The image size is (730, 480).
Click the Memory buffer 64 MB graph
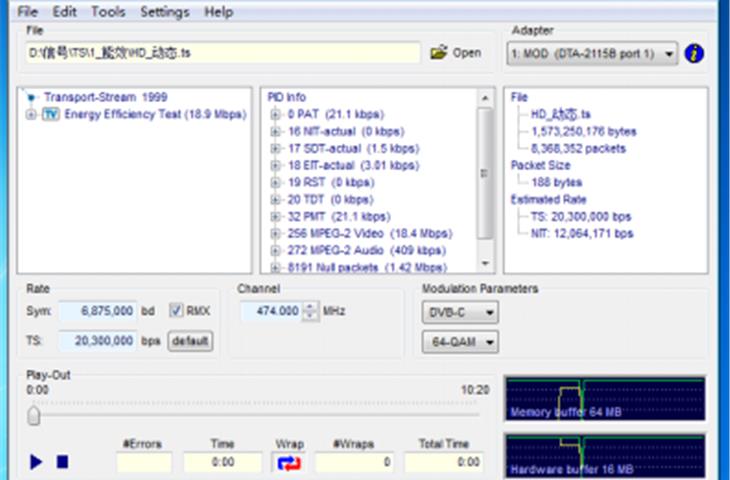[x=605, y=399]
